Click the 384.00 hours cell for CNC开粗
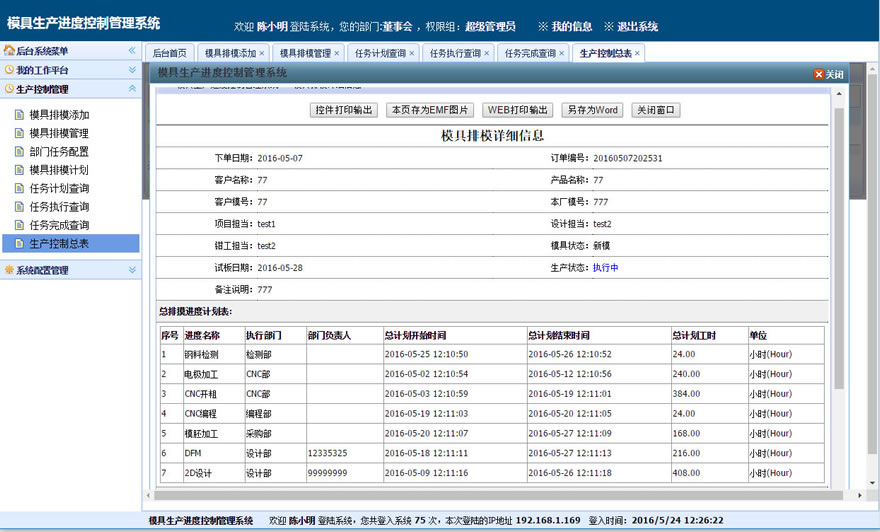Screen dimensions: 880x532 click(x=709, y=394)
